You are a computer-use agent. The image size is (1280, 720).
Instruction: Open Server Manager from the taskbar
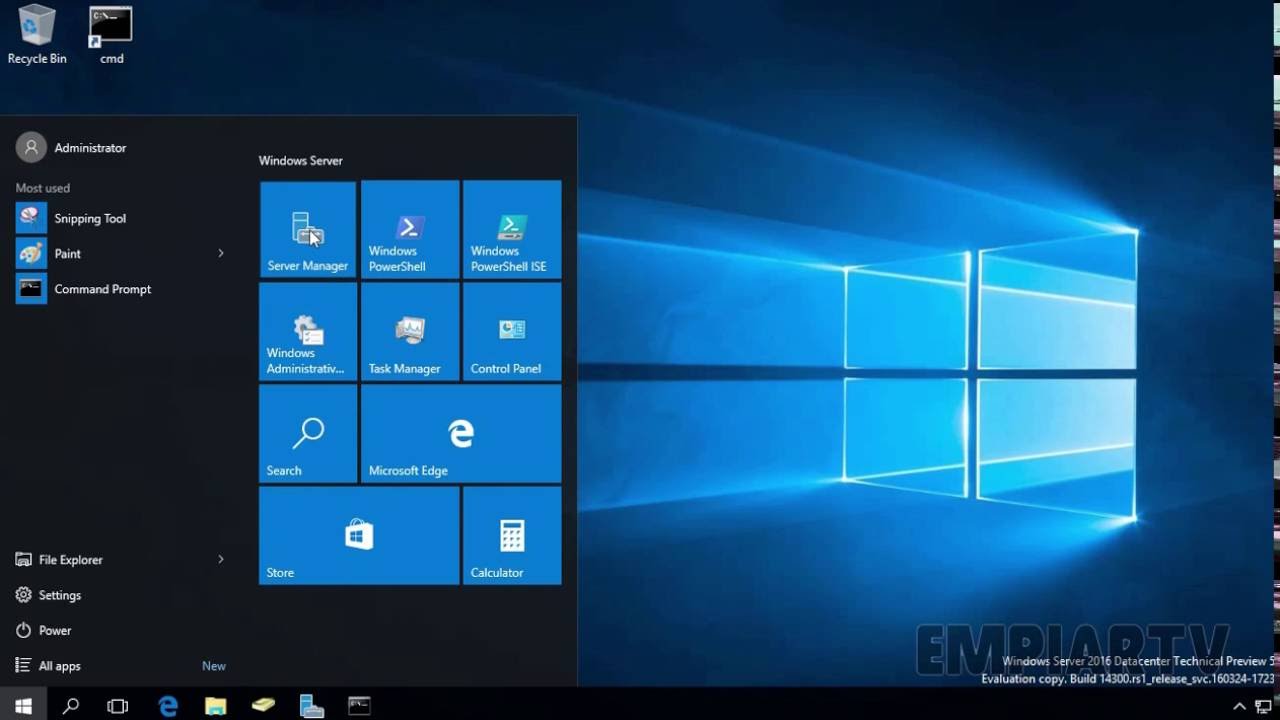coord(311,706)
